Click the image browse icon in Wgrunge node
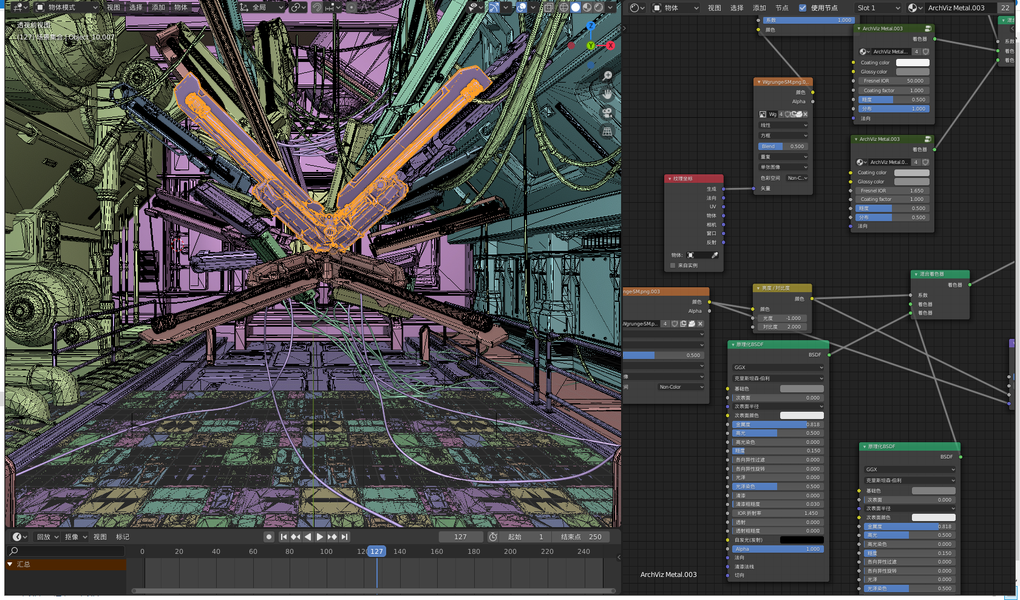Image resolution: width=1020 pixels, height=600 pixels. [x=762, y=114]
